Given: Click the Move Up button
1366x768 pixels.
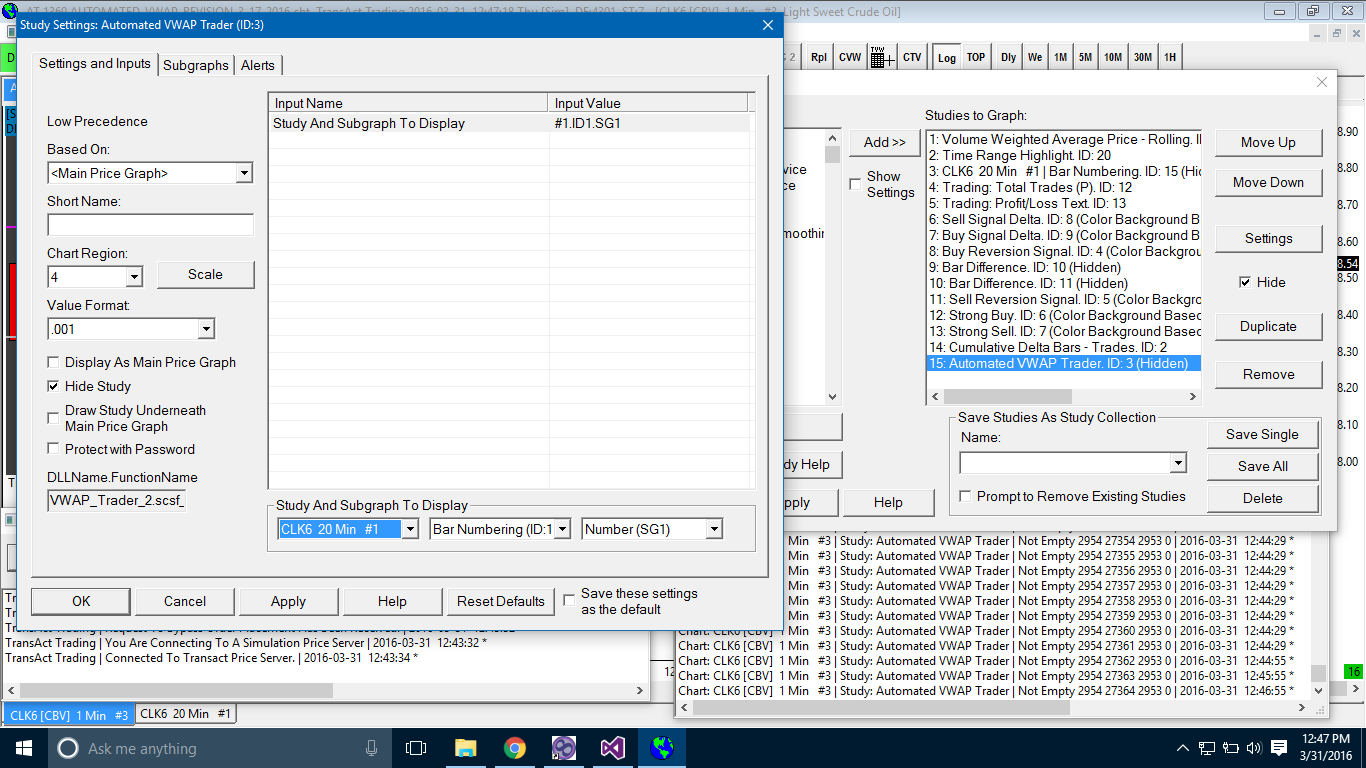Looking at the screenshot, I should click(1268, 142).
